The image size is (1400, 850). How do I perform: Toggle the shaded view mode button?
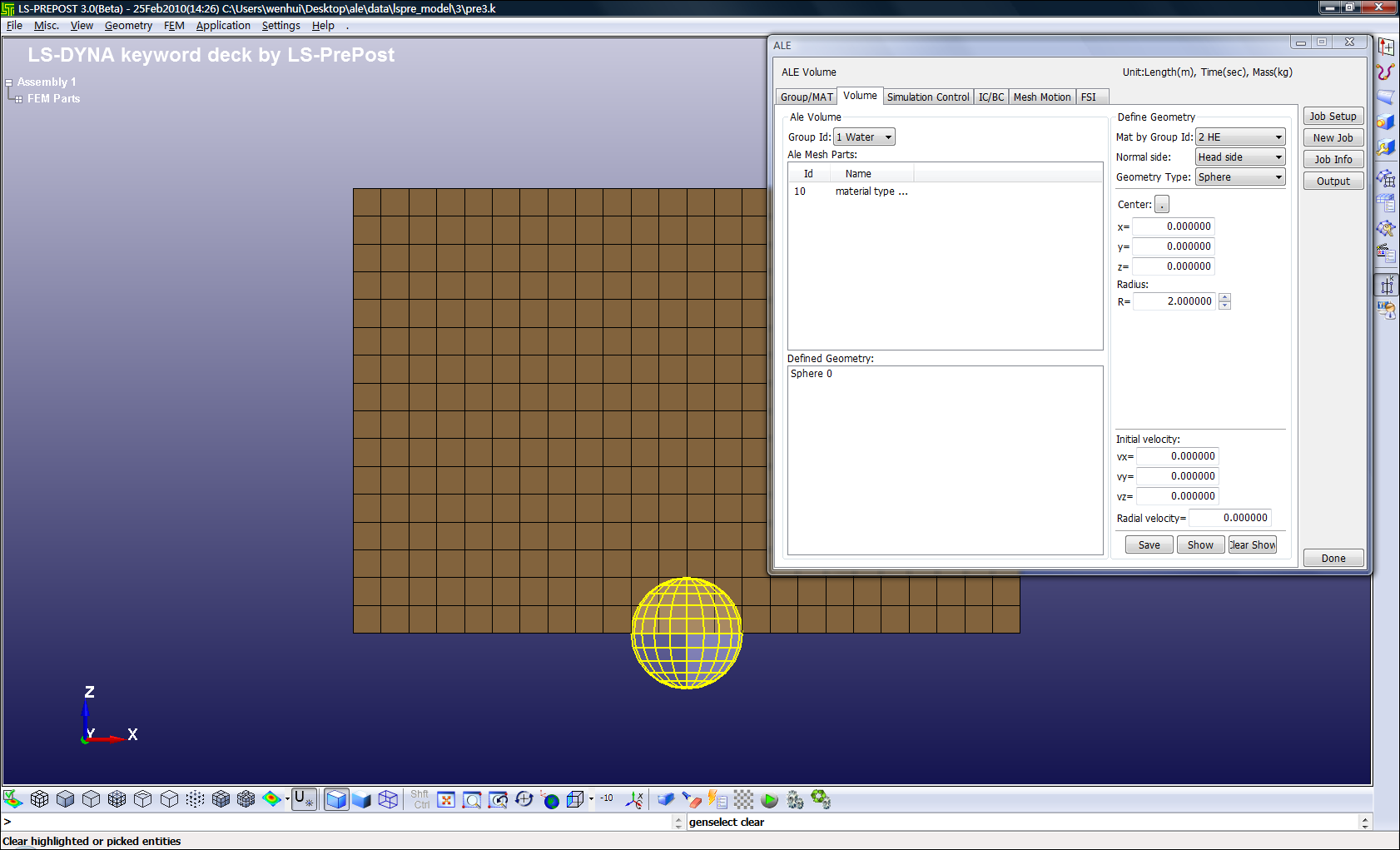(x=336, y=800)
